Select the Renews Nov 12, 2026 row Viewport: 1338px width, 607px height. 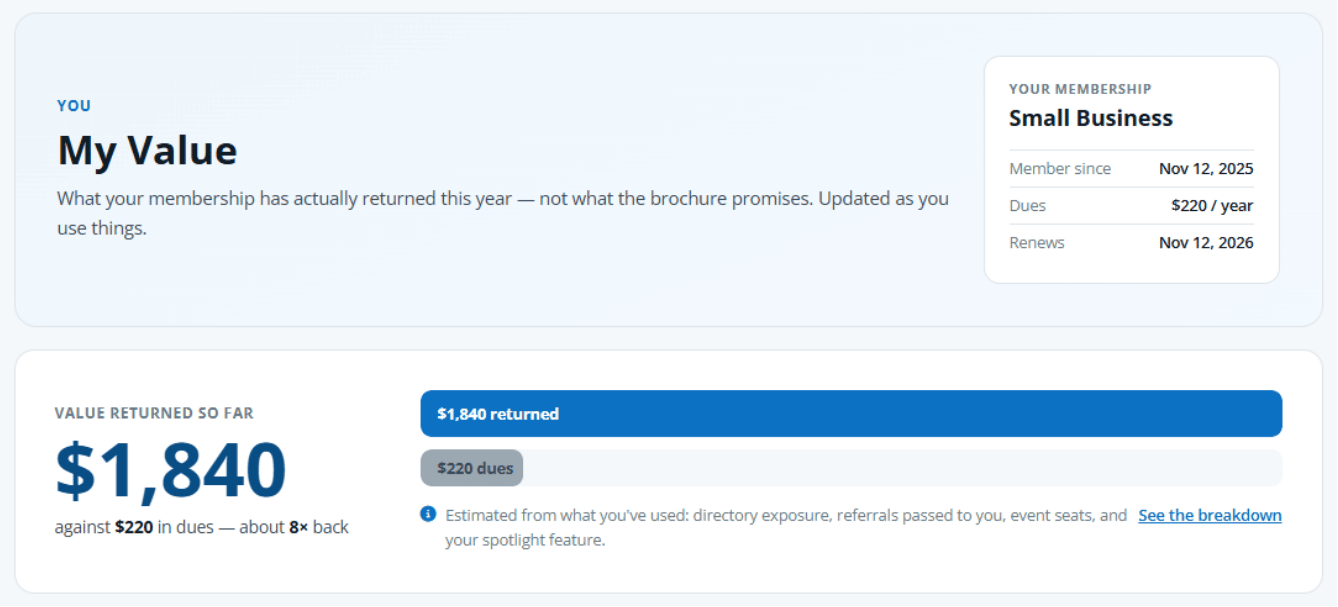(1131, 242)
